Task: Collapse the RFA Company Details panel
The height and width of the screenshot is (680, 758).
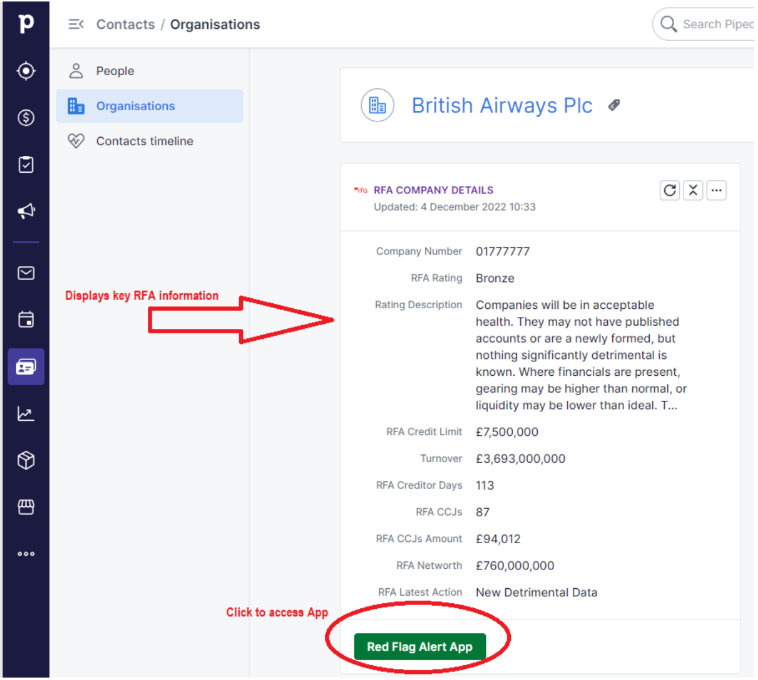Action: [693, 190]
